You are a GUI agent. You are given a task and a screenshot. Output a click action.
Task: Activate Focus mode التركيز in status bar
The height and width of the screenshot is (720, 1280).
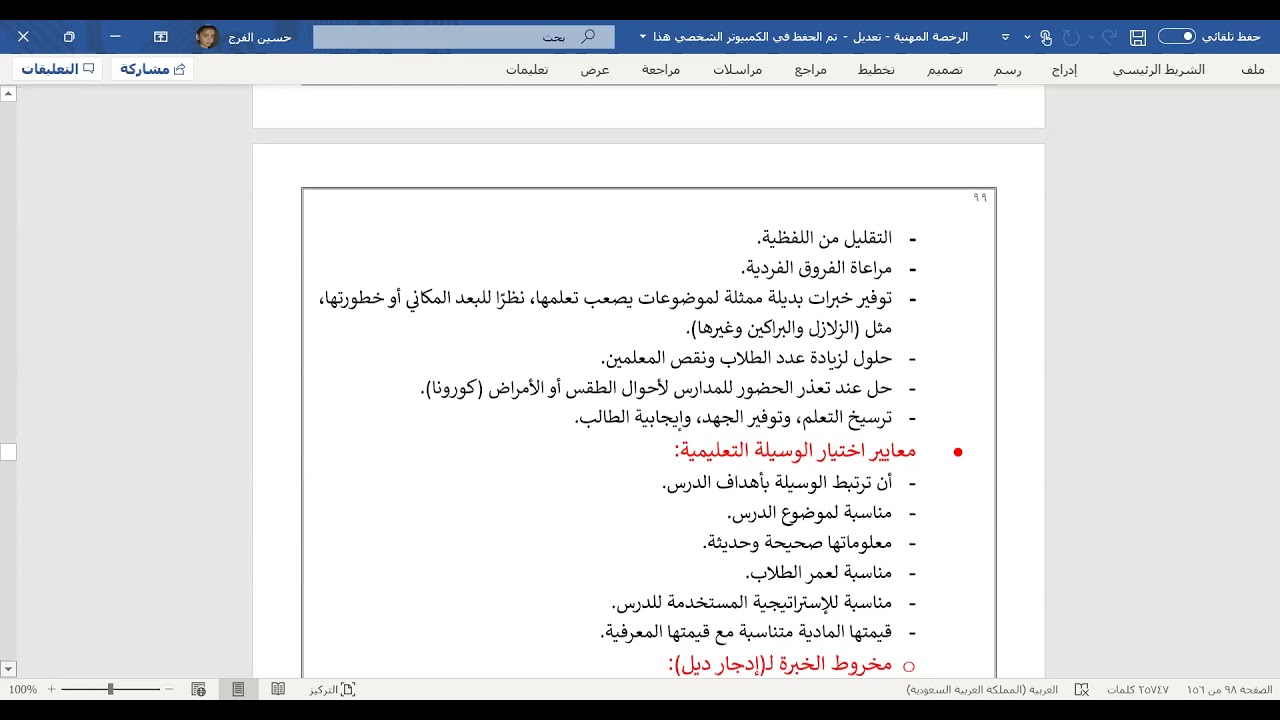coord(332,689)
